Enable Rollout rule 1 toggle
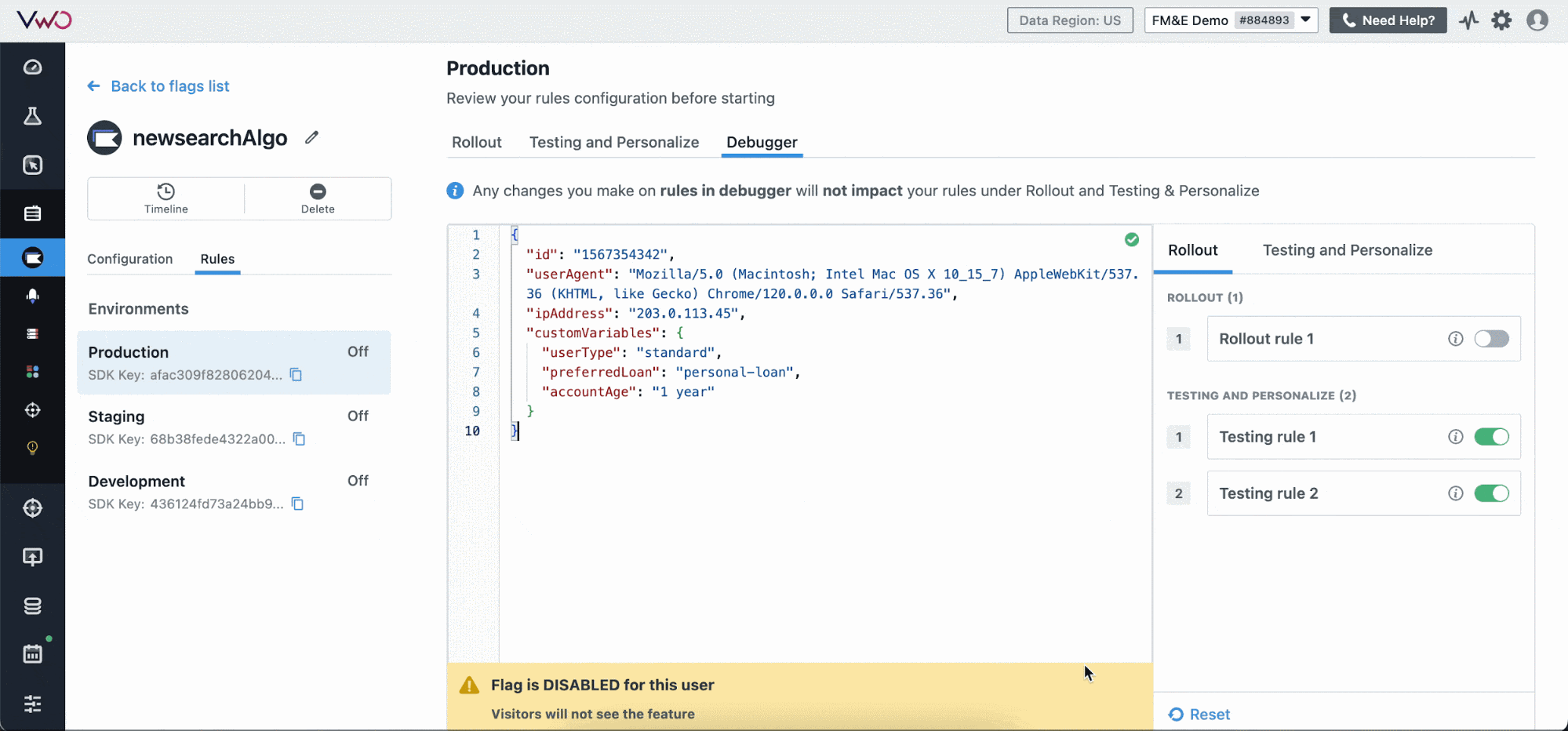The width and height of the screenshot is (1568, 731). pyautogui.click(x=1491, y=339)
